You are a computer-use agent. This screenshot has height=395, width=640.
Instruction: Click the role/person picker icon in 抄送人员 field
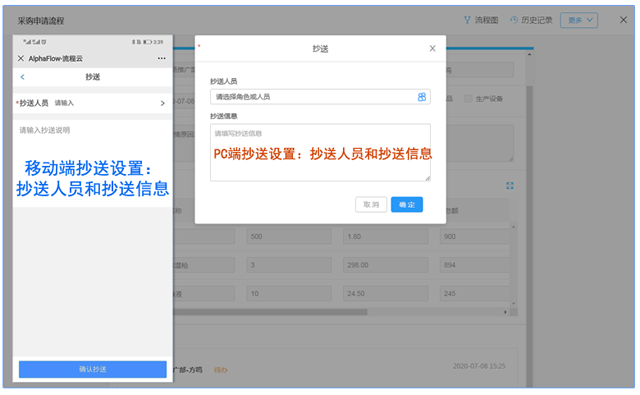pos(422,97)
